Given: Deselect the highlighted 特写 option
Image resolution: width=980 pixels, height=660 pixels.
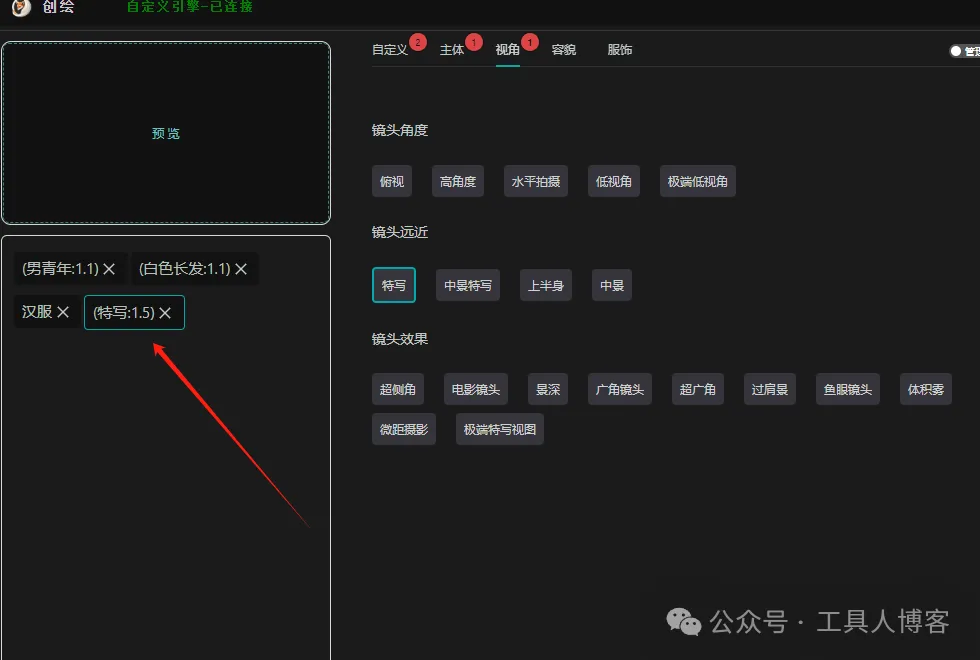Looking at the screenshot, I should click(x=393, y=285).
